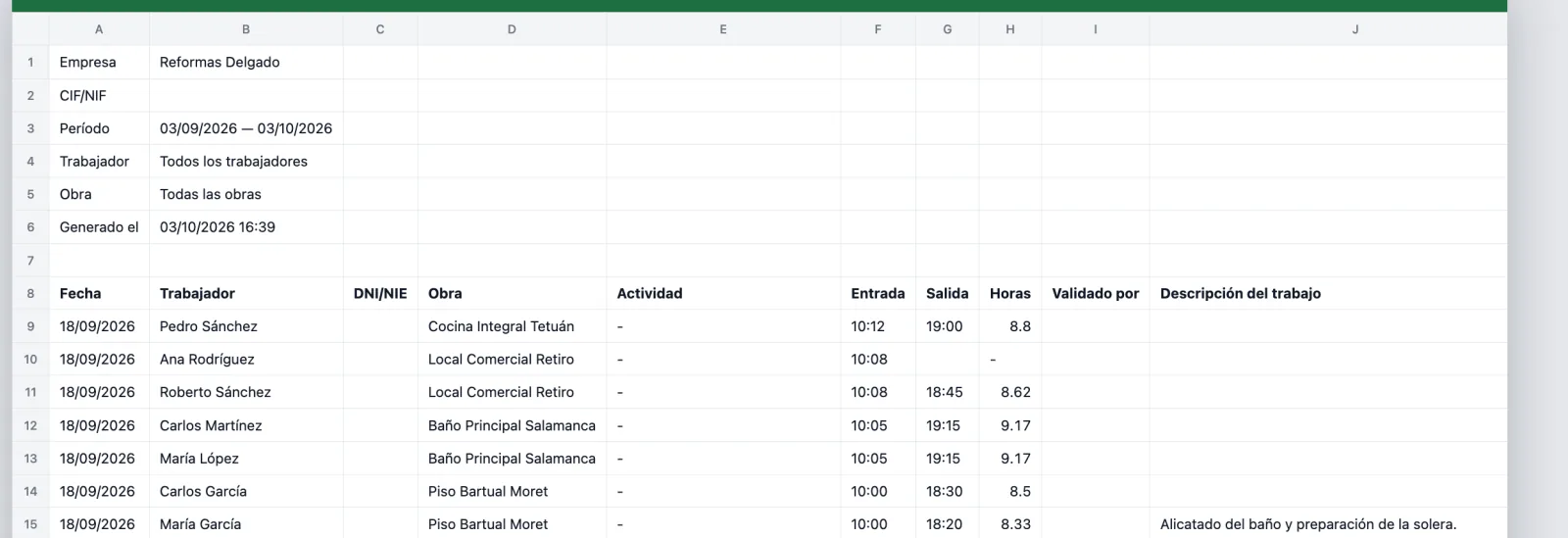
Task: Click Carlos García's 'Piso Bartual Moret' cell
Action: [512, 491]
